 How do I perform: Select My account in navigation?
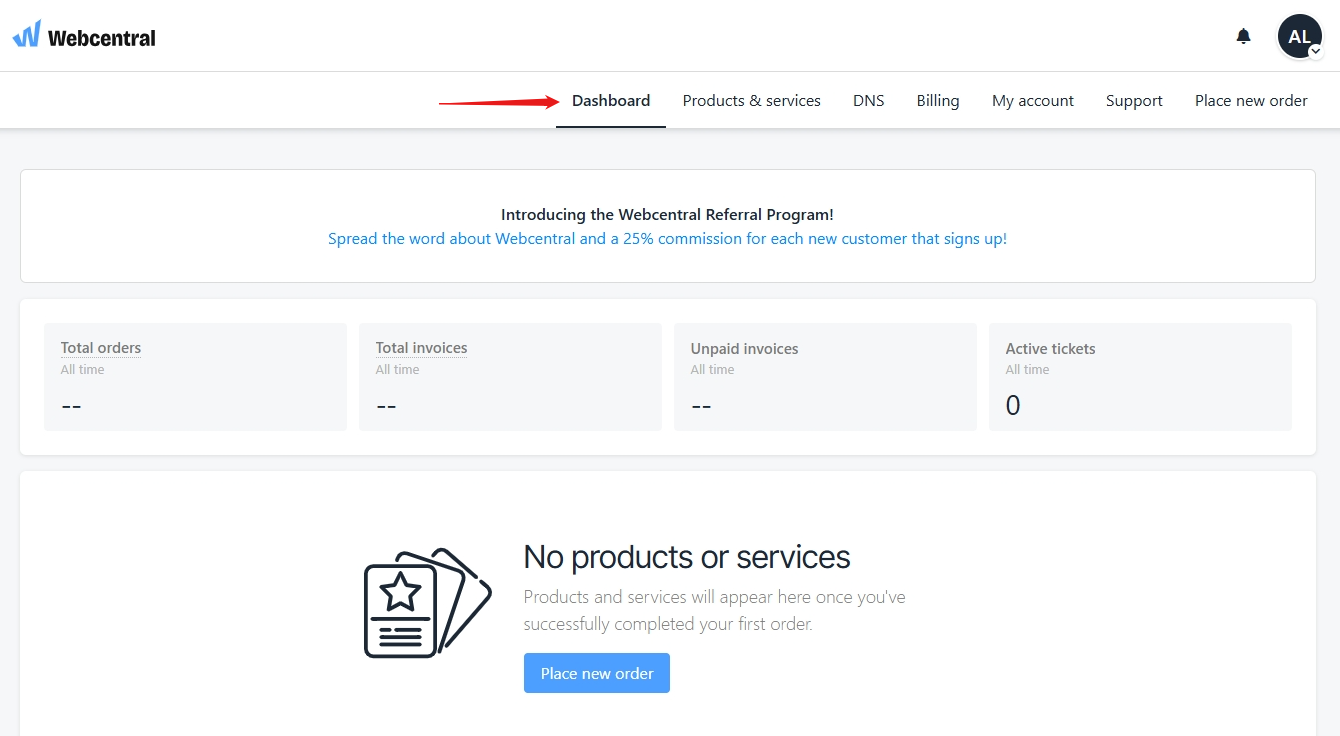pos(1032,100)
